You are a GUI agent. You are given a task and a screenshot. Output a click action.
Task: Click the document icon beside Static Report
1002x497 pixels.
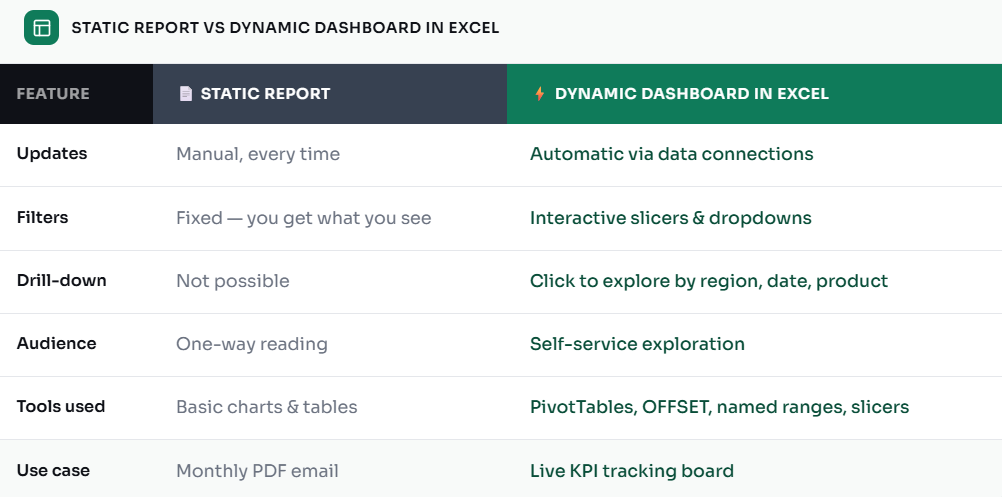point(185,94)
